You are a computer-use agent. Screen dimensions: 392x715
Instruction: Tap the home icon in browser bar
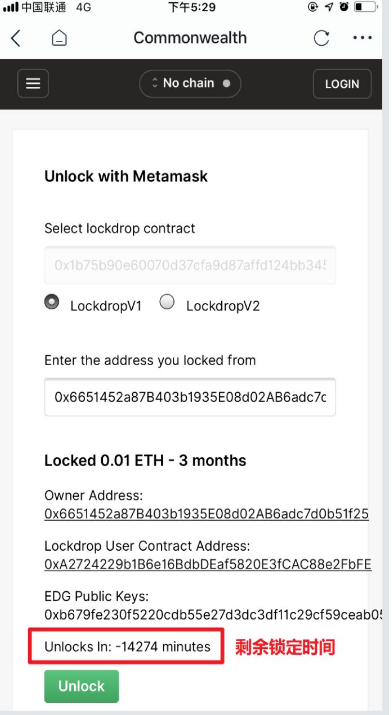click(x=59, y=38)
